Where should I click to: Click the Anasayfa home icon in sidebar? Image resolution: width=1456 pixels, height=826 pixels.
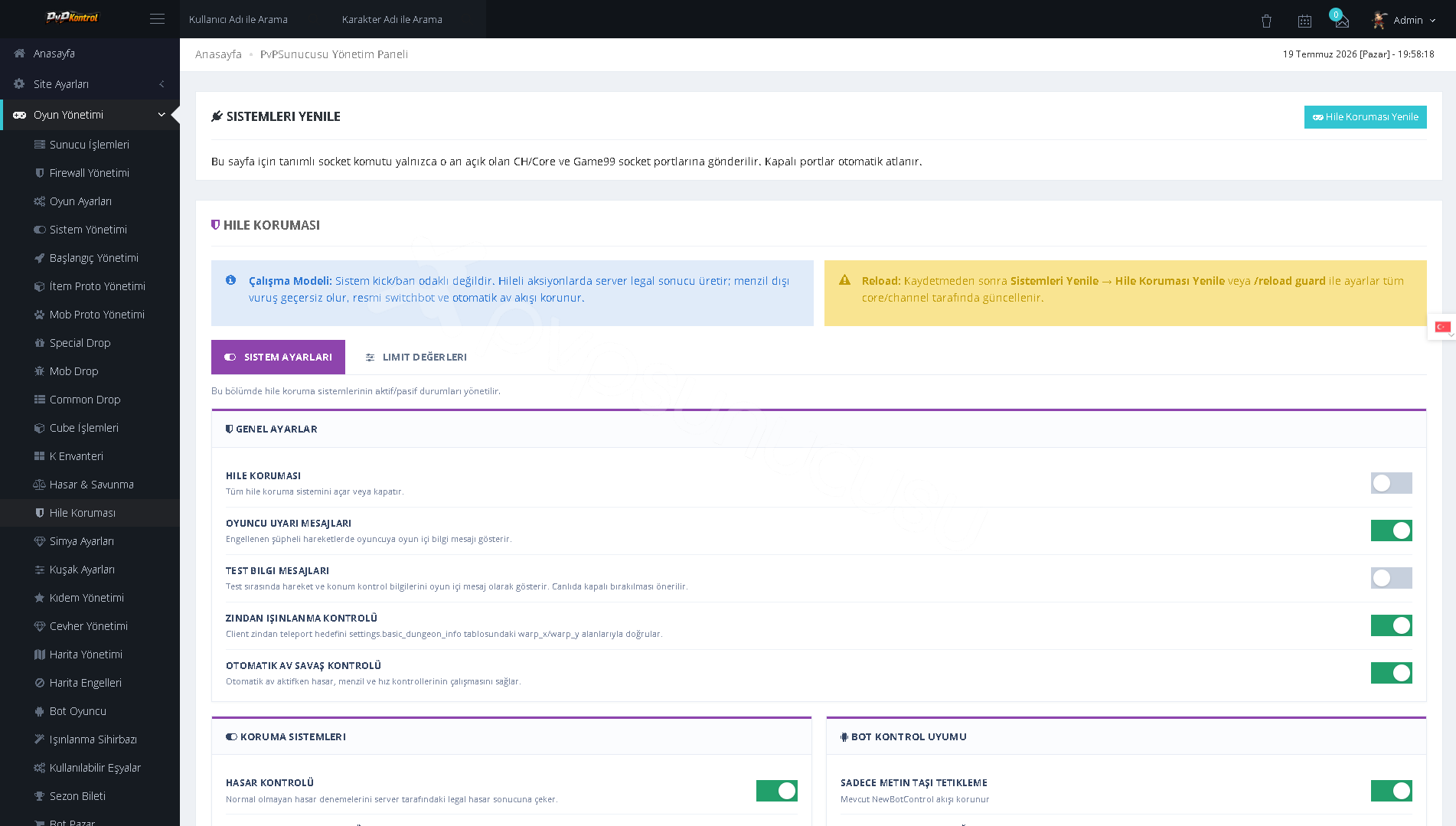19,54
